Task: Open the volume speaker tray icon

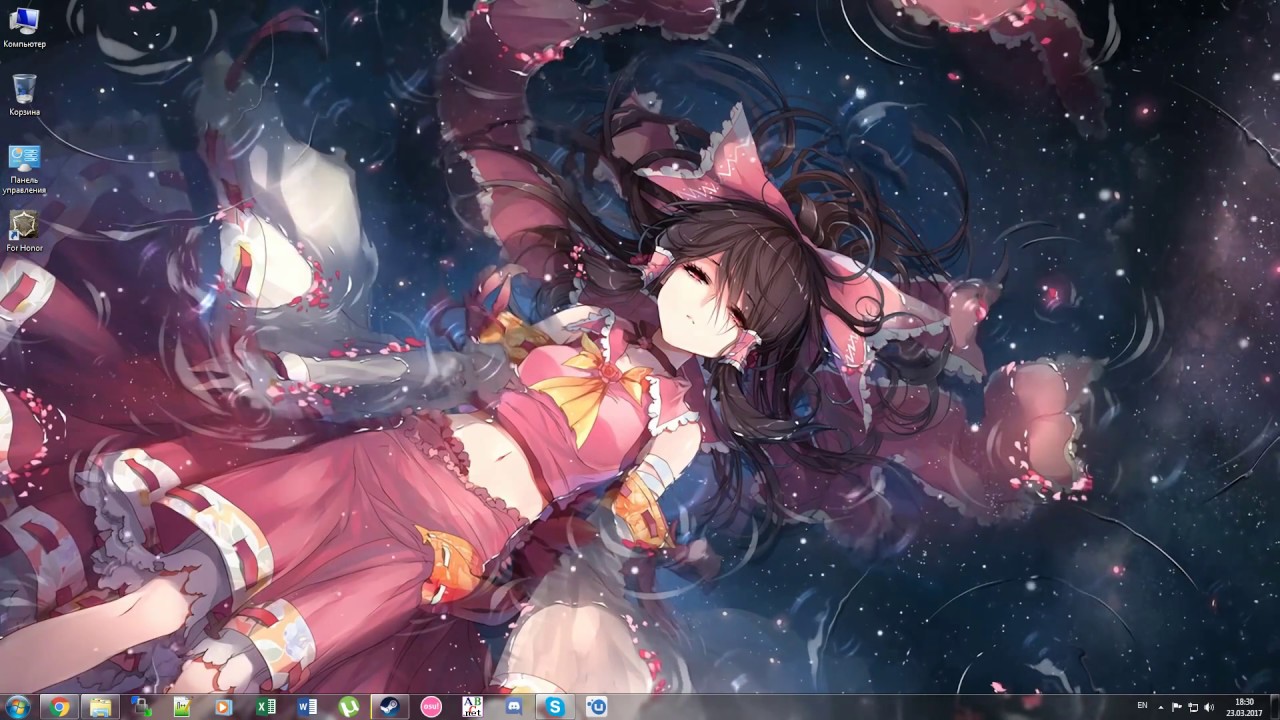Action: point(1209,707)
